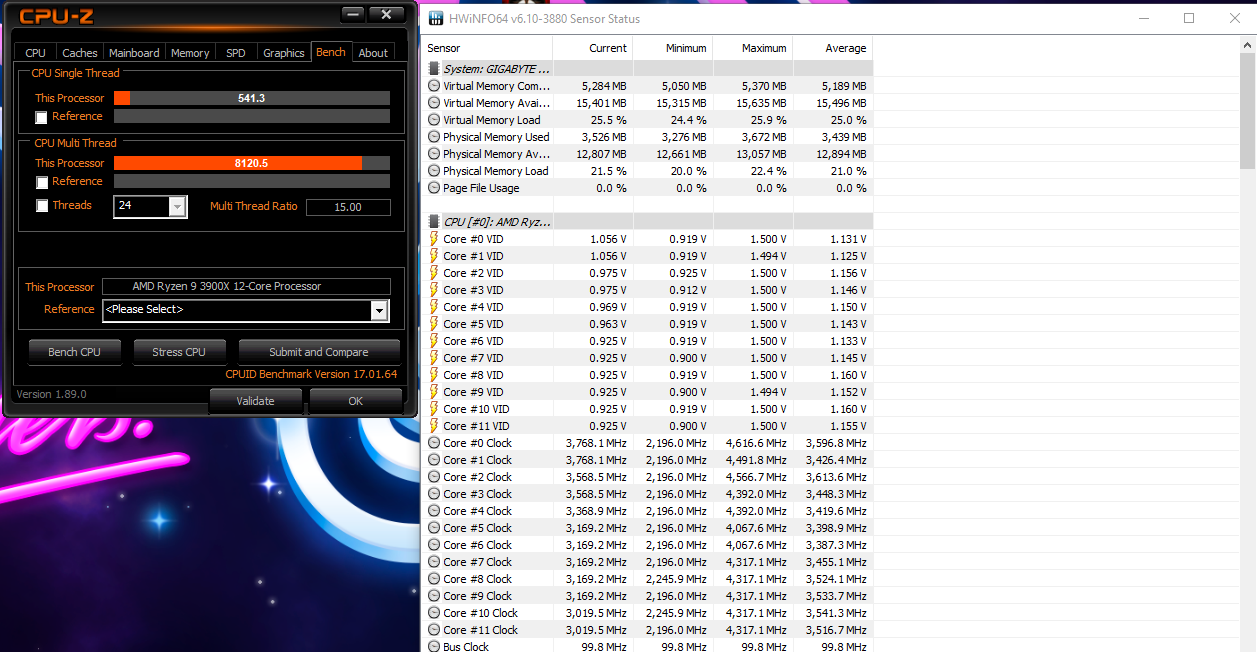This screenshot has height=652, width=1257.
Task: Click the lightning icon beside Core #7 VID
Action: point(434,358)
